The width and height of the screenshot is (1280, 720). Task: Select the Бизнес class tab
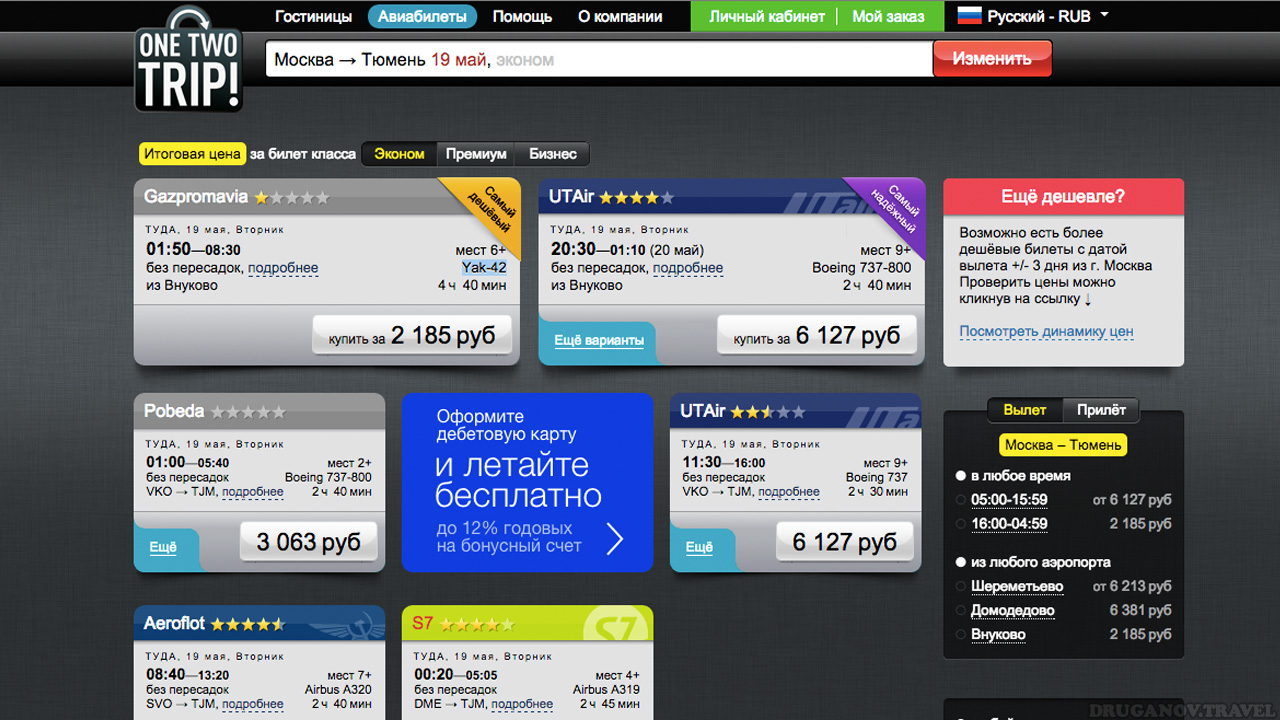(x=553, y=154)
